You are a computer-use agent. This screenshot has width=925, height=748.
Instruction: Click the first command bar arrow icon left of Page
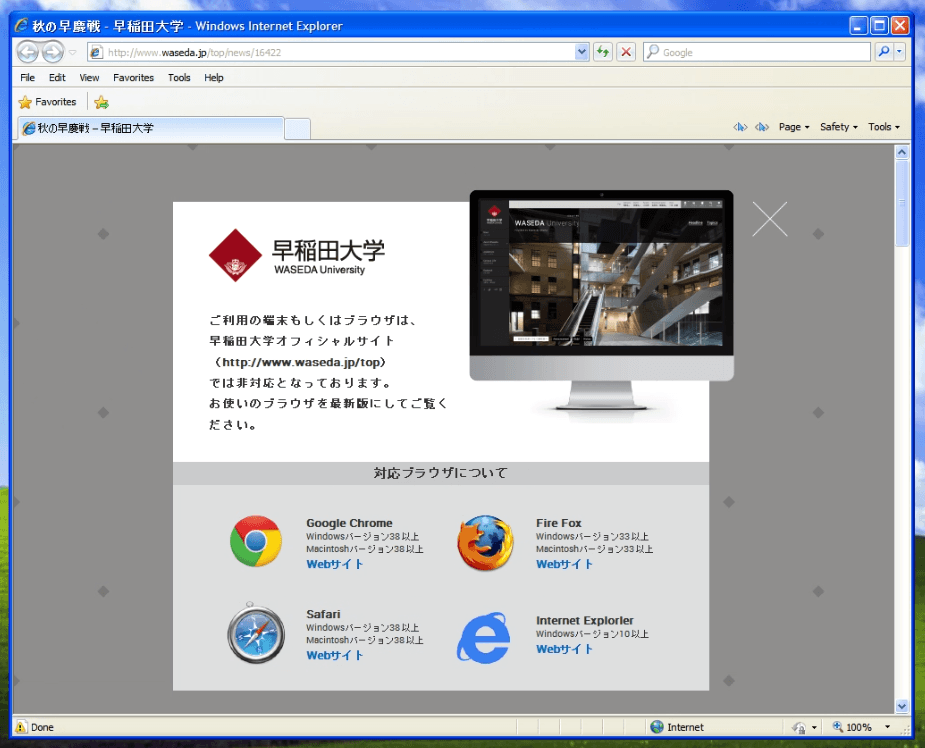click(740, 127)
